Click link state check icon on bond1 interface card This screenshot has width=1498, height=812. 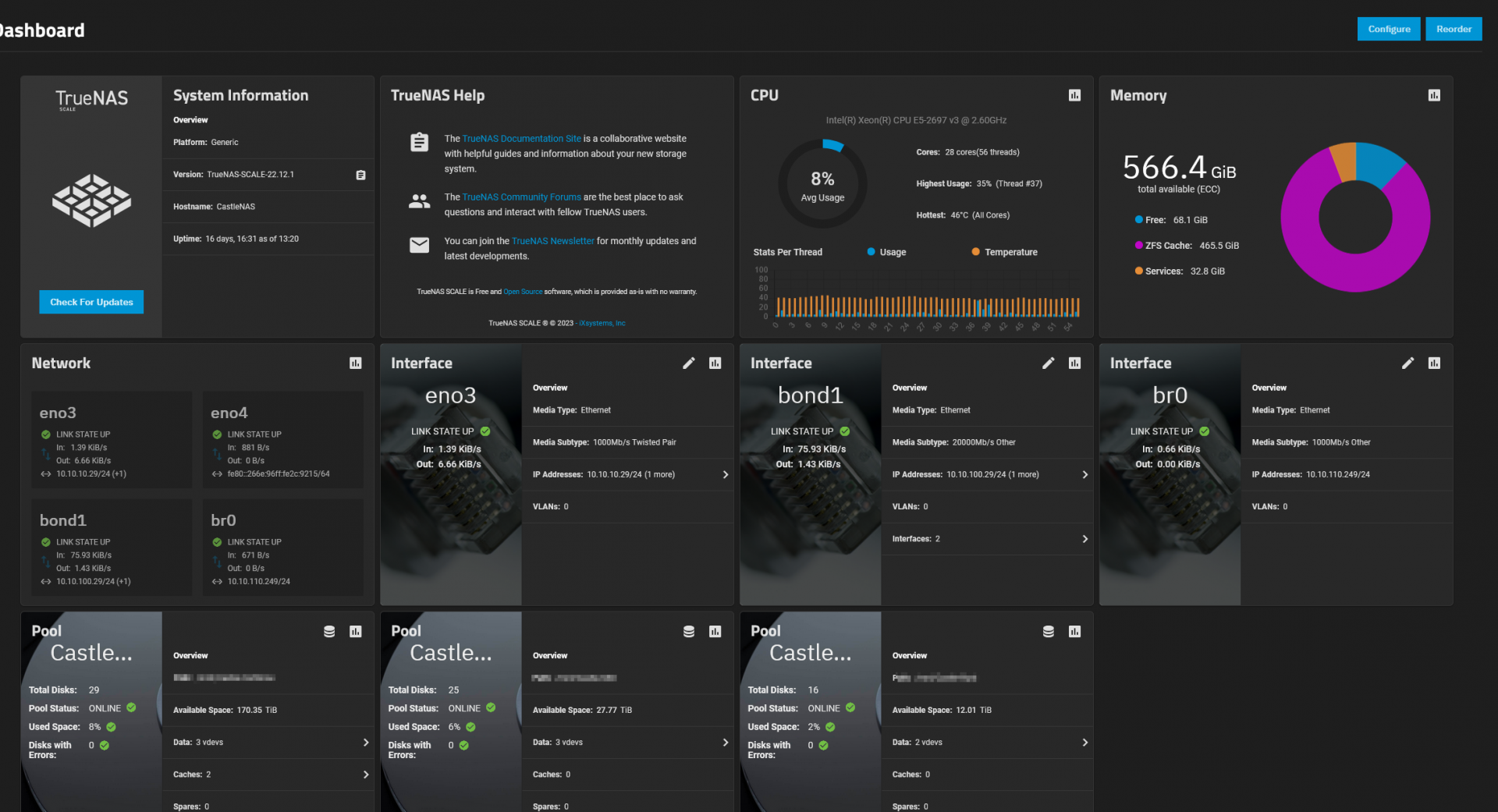845,431
